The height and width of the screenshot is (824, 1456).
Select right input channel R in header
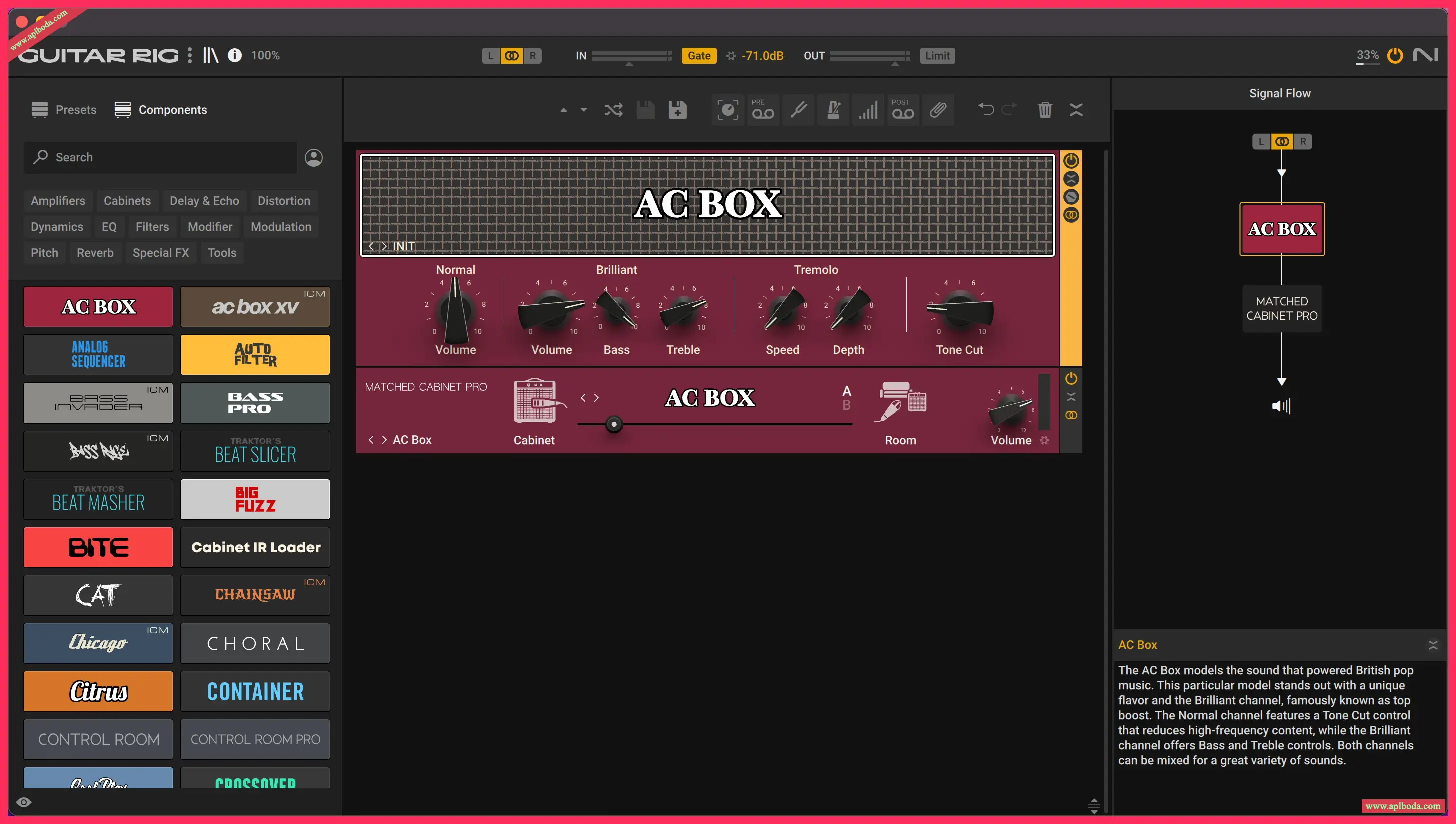pyautogui.click(x=532, y=56)
